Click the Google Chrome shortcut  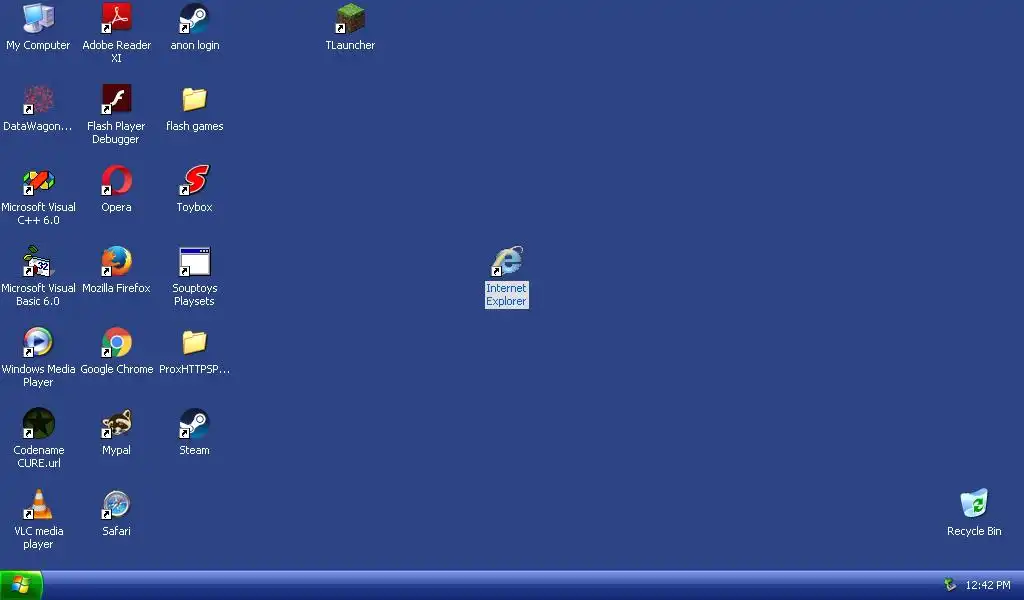point(116,342)
